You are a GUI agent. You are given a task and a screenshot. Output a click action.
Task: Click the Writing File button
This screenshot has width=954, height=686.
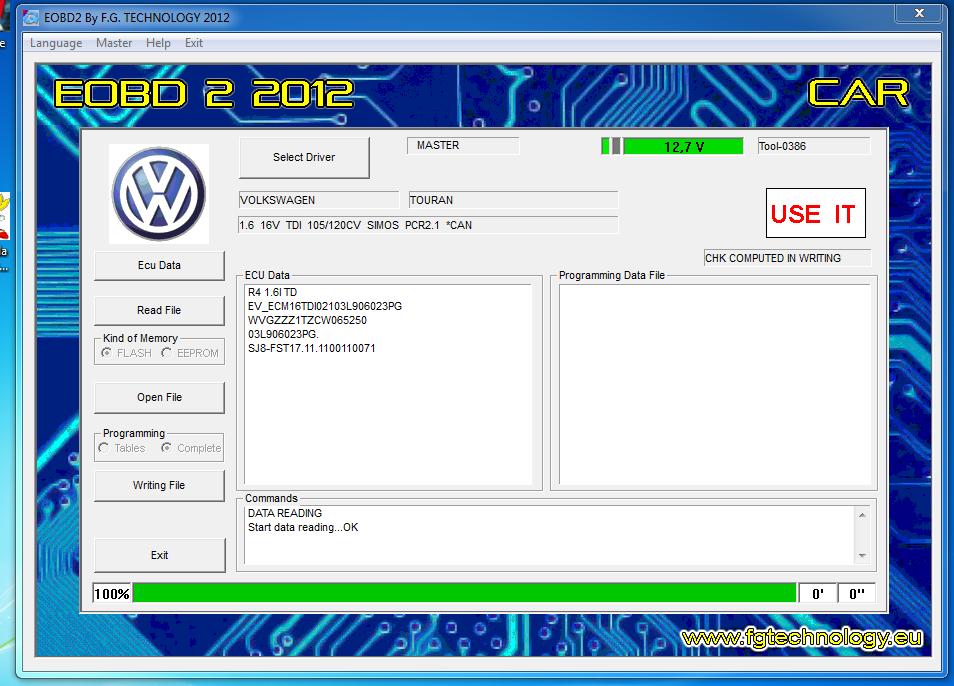(159, 485)
